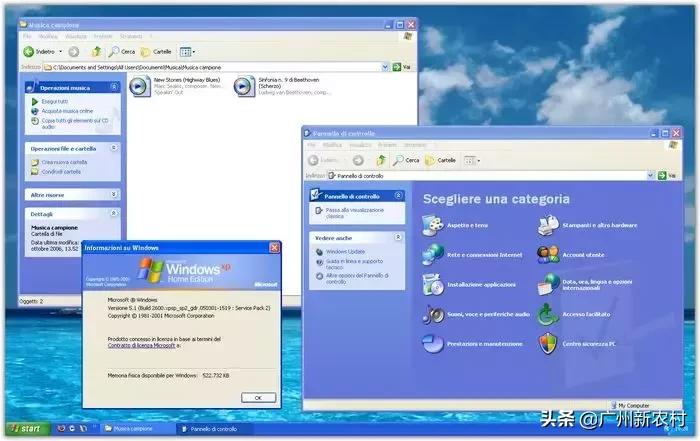The image size is (700, 441).
Task: Open Contratto di licenza Microsoft link
Action: [141, 345]
